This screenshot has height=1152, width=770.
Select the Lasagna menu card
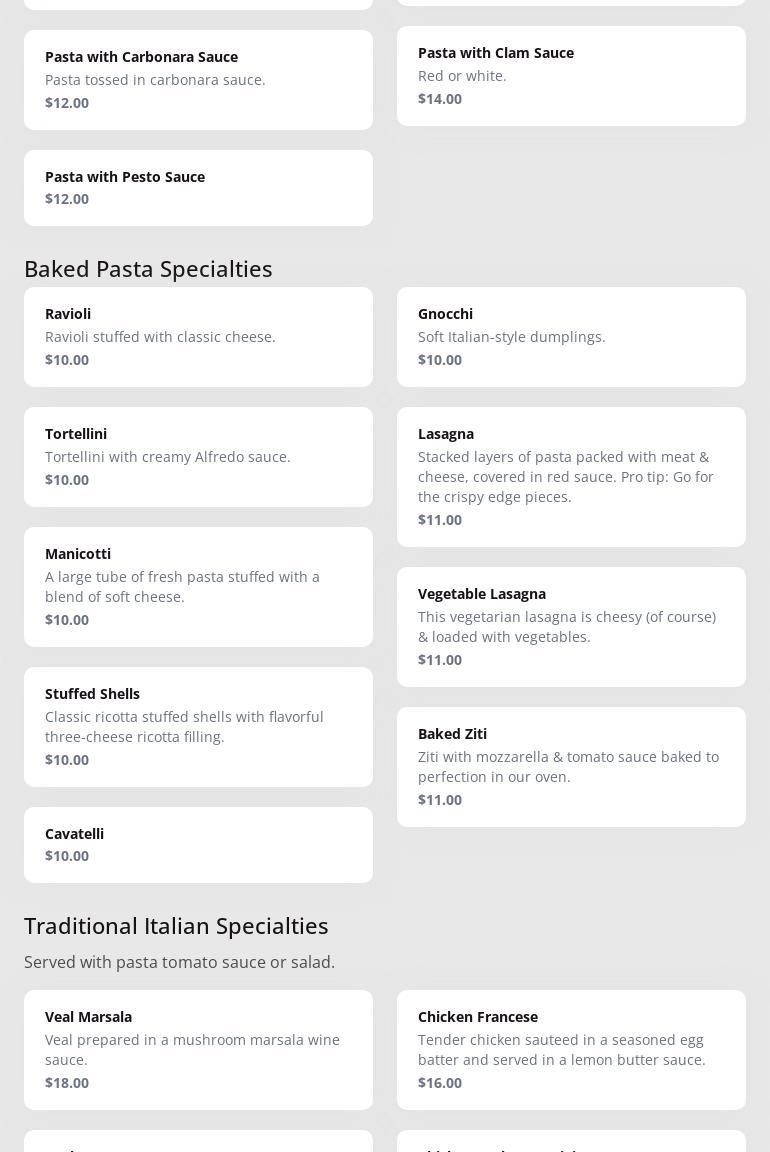[x=571, y=477]
